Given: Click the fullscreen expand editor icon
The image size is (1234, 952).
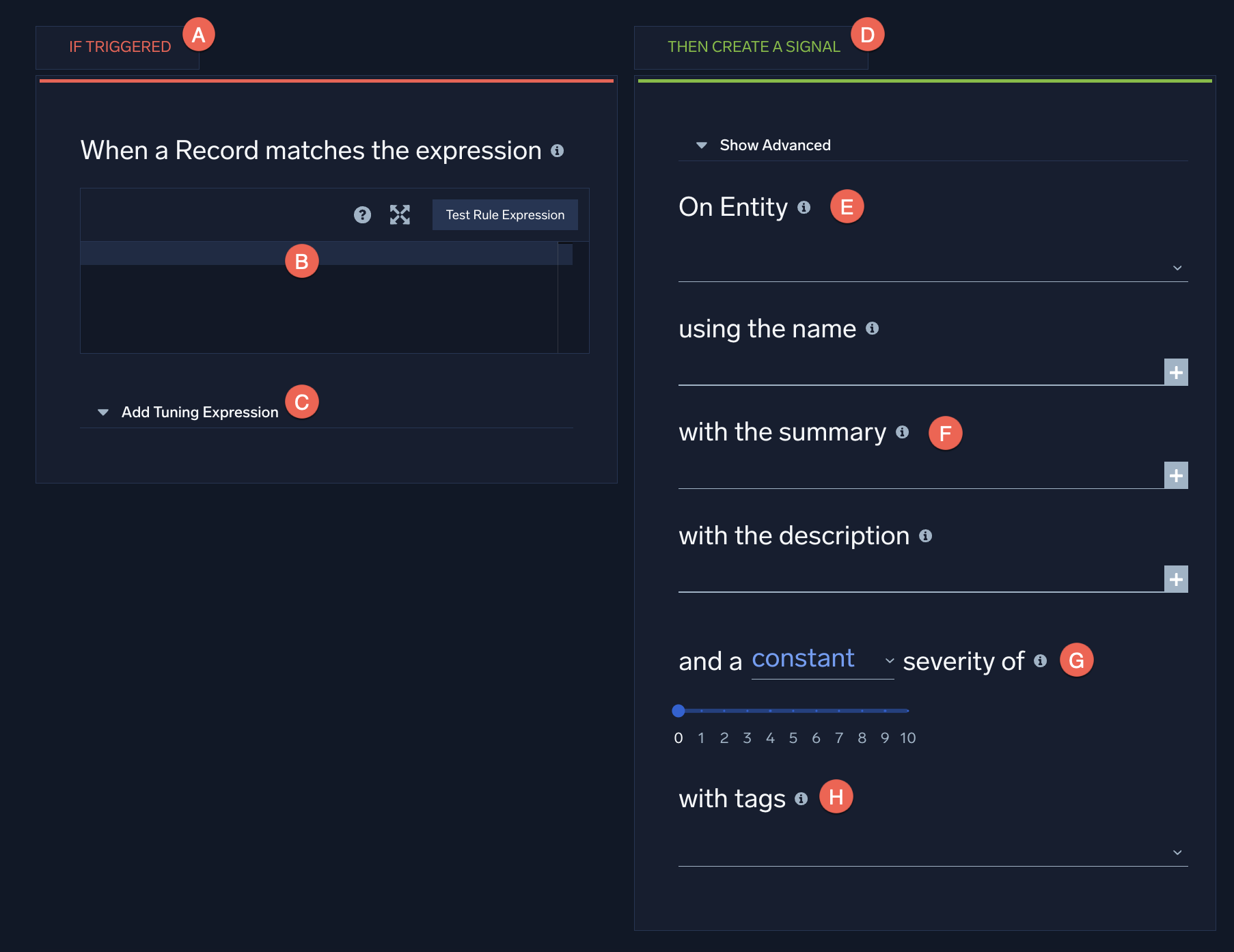Looking at the screenshot, I should pos(400,215).
